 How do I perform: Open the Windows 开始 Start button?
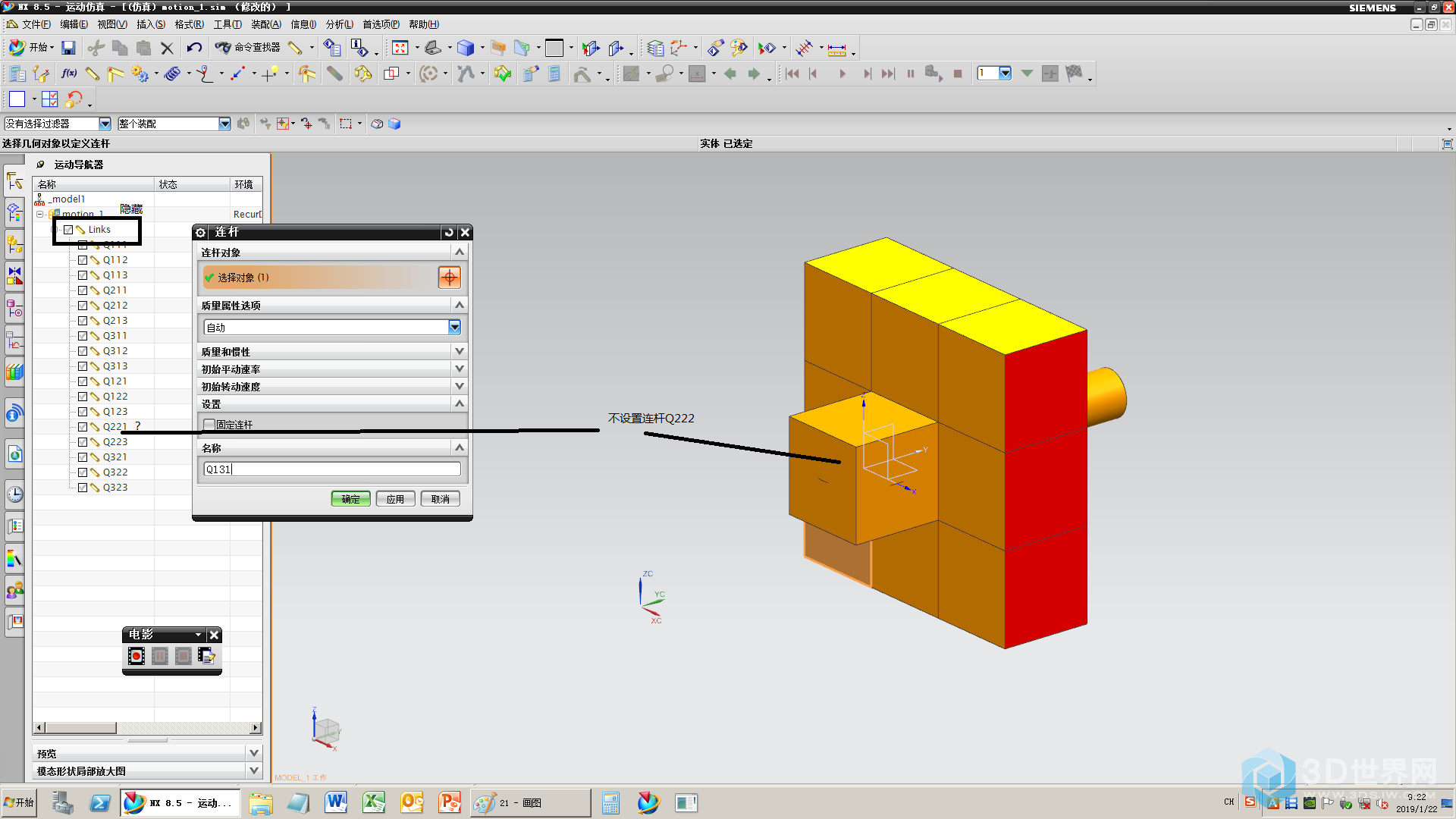(x=19, y=802)
